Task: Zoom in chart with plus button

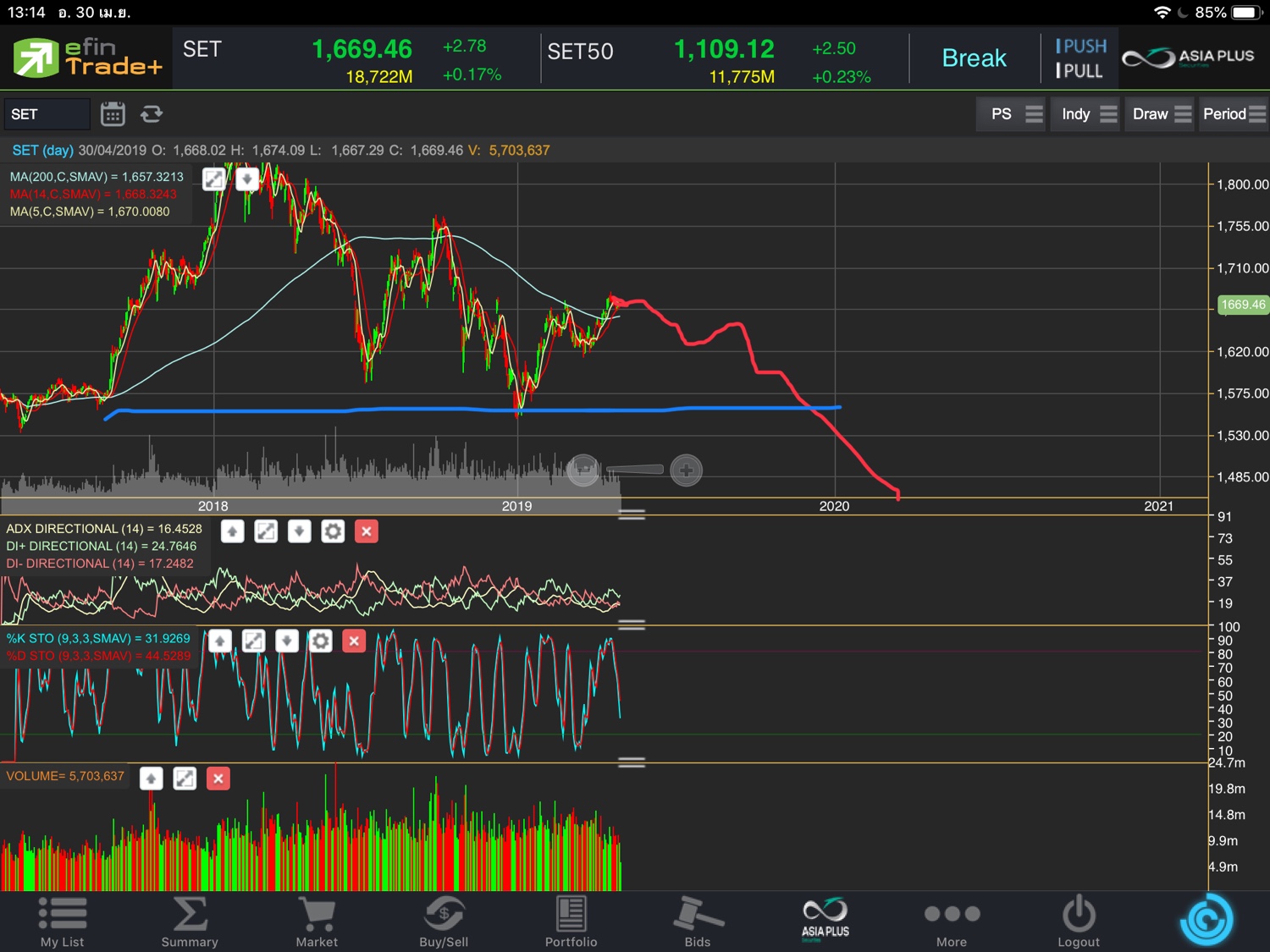Action: pyautogui.click(x=686, y=470)
